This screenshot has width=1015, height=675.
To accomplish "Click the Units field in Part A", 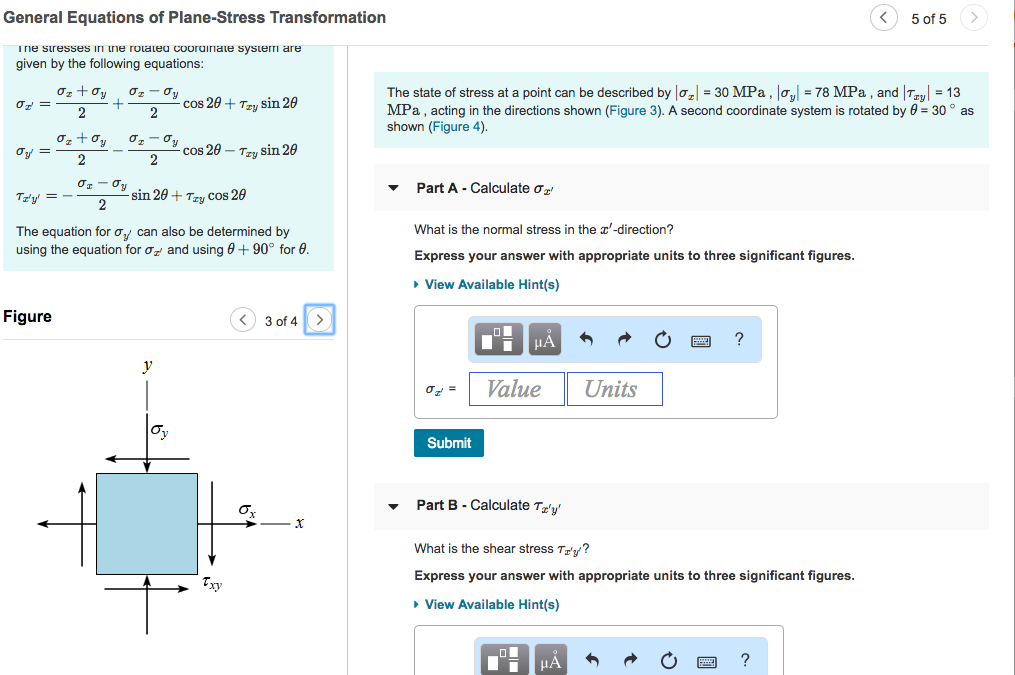I will point(614,388).
